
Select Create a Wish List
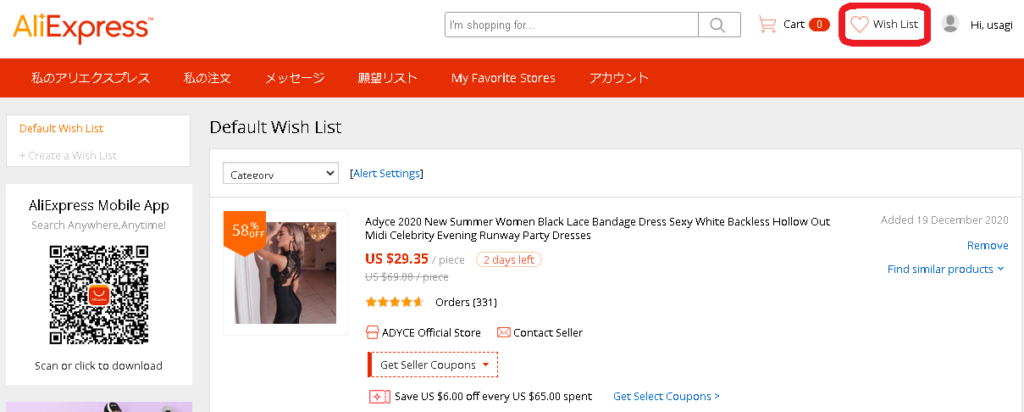[x=68, y=155]
